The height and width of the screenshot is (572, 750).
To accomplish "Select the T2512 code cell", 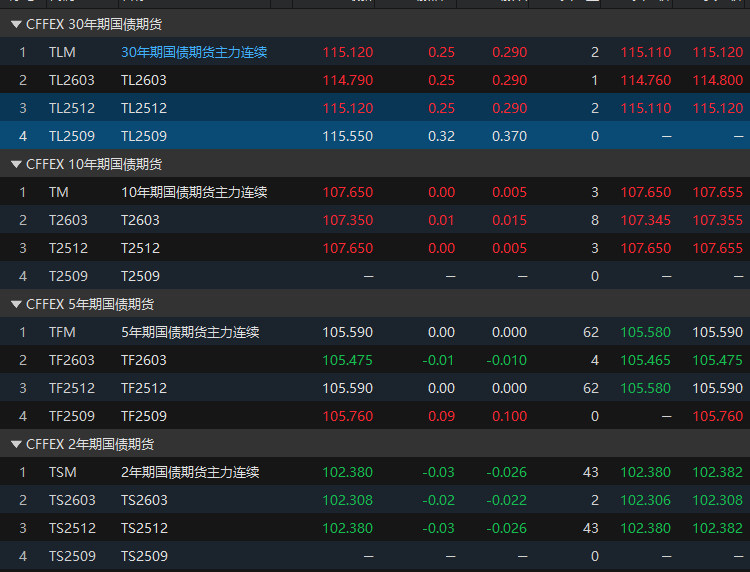I will 68,248.
